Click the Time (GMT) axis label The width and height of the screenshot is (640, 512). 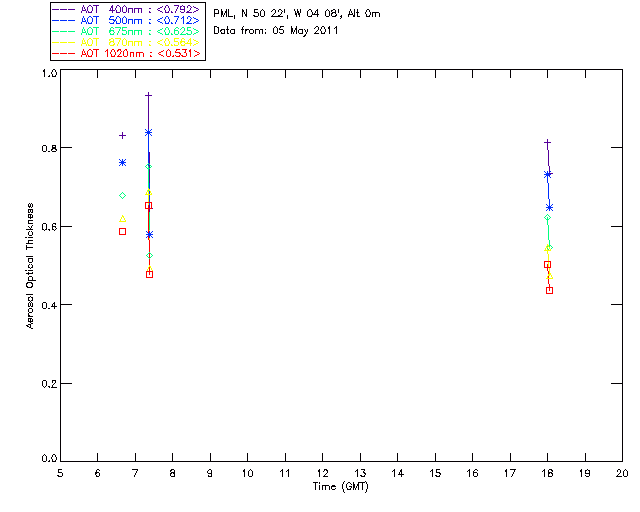coord(340,487)
